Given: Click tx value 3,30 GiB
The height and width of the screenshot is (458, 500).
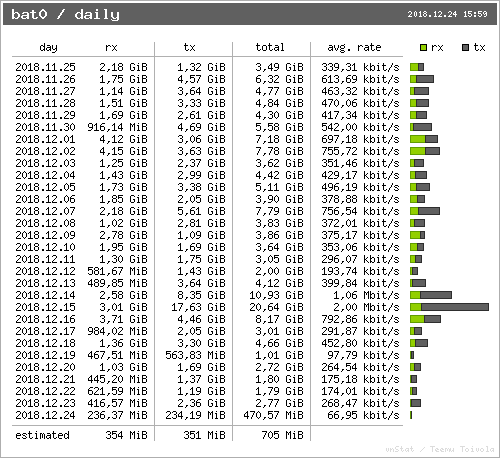Looking at the screenshot, I should 201,343.
